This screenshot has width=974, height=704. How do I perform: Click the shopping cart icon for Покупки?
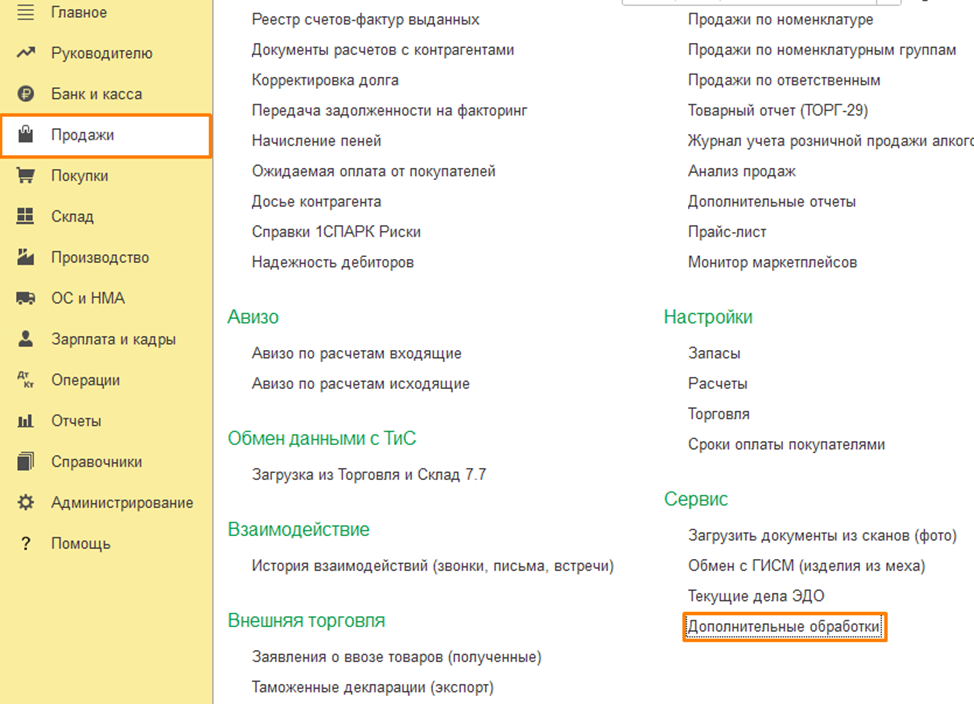26,176
